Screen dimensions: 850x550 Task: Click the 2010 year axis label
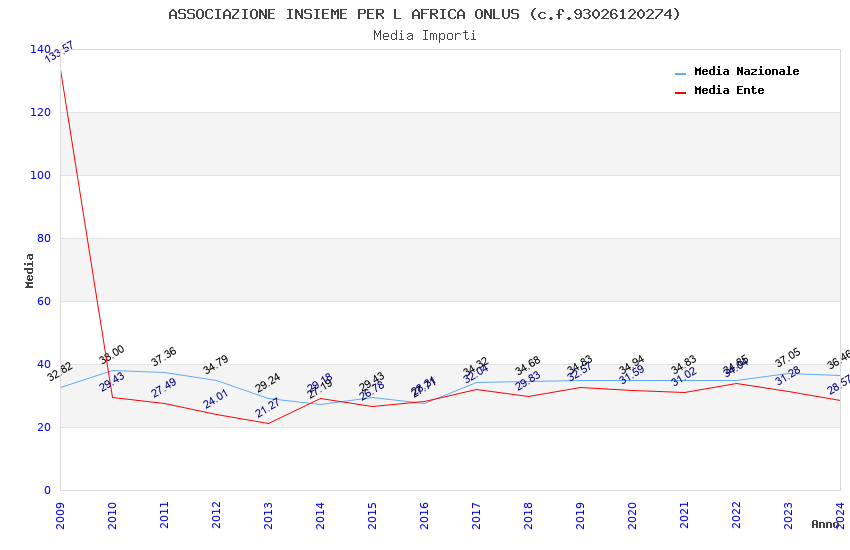(112, 515)
